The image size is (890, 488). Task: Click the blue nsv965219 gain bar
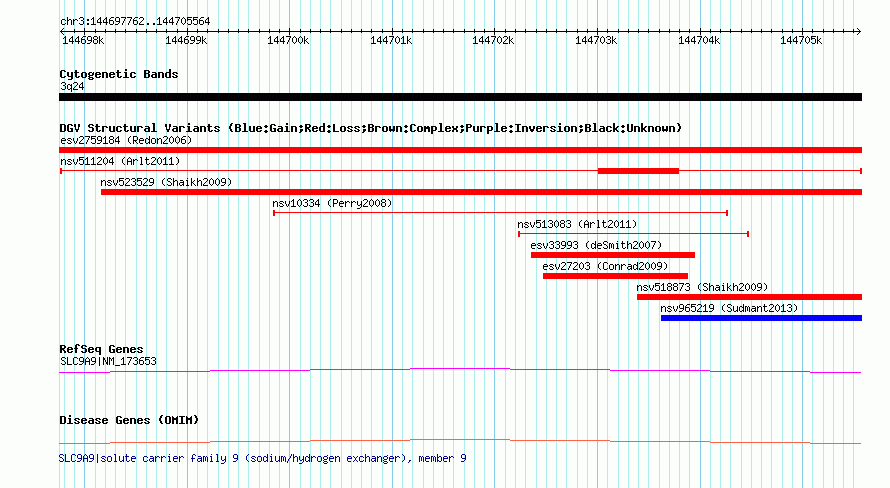click(x=761, y=318)
